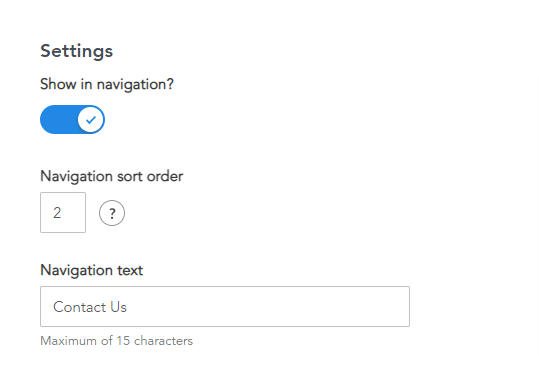Turn off showing this page in navigation
Image resolution: width=539 pixels, height=375 pixels.
click(x=73, y=120)
